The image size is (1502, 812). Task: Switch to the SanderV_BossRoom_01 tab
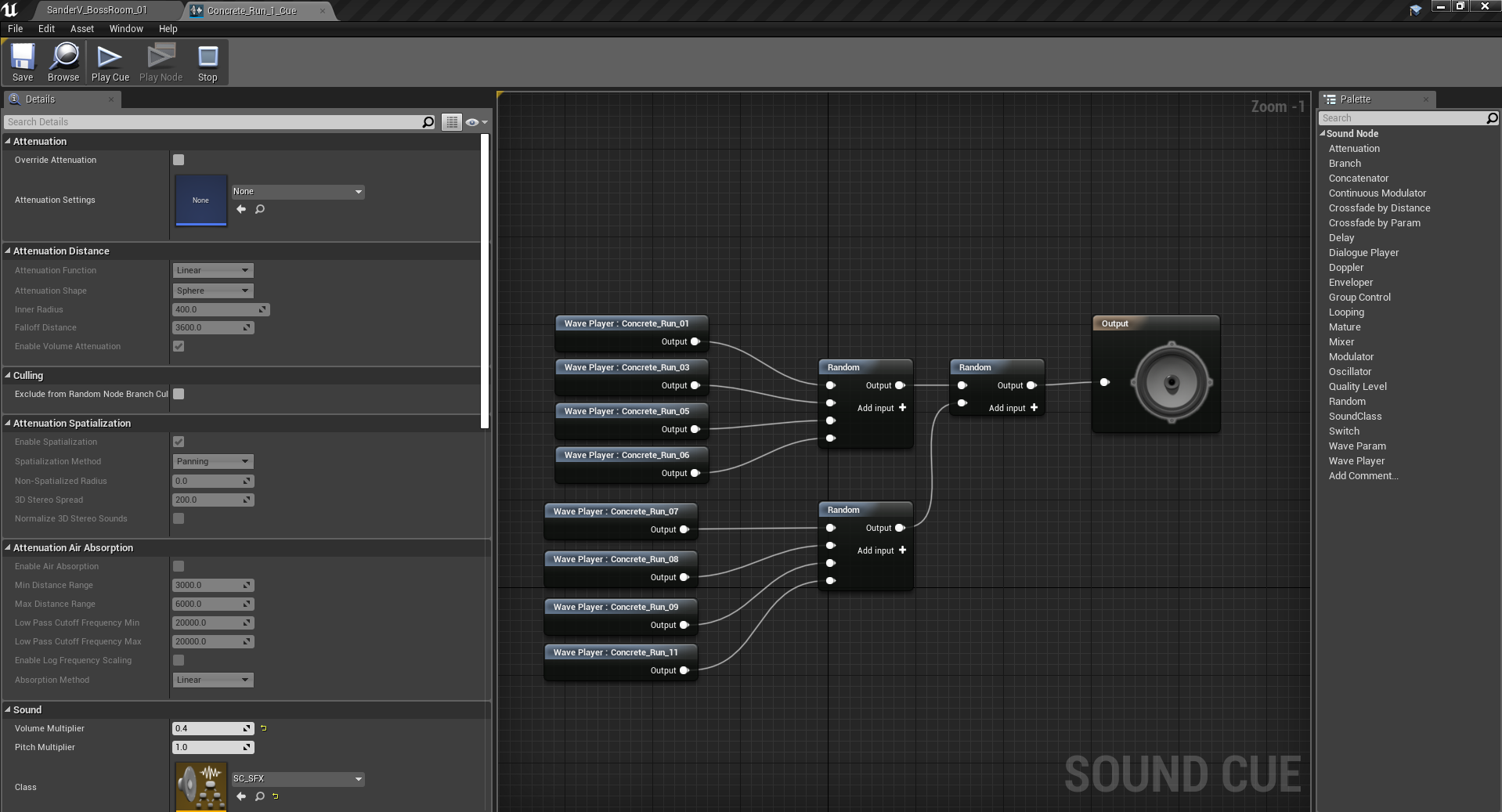pyautogui.click(x=96, y=10)
